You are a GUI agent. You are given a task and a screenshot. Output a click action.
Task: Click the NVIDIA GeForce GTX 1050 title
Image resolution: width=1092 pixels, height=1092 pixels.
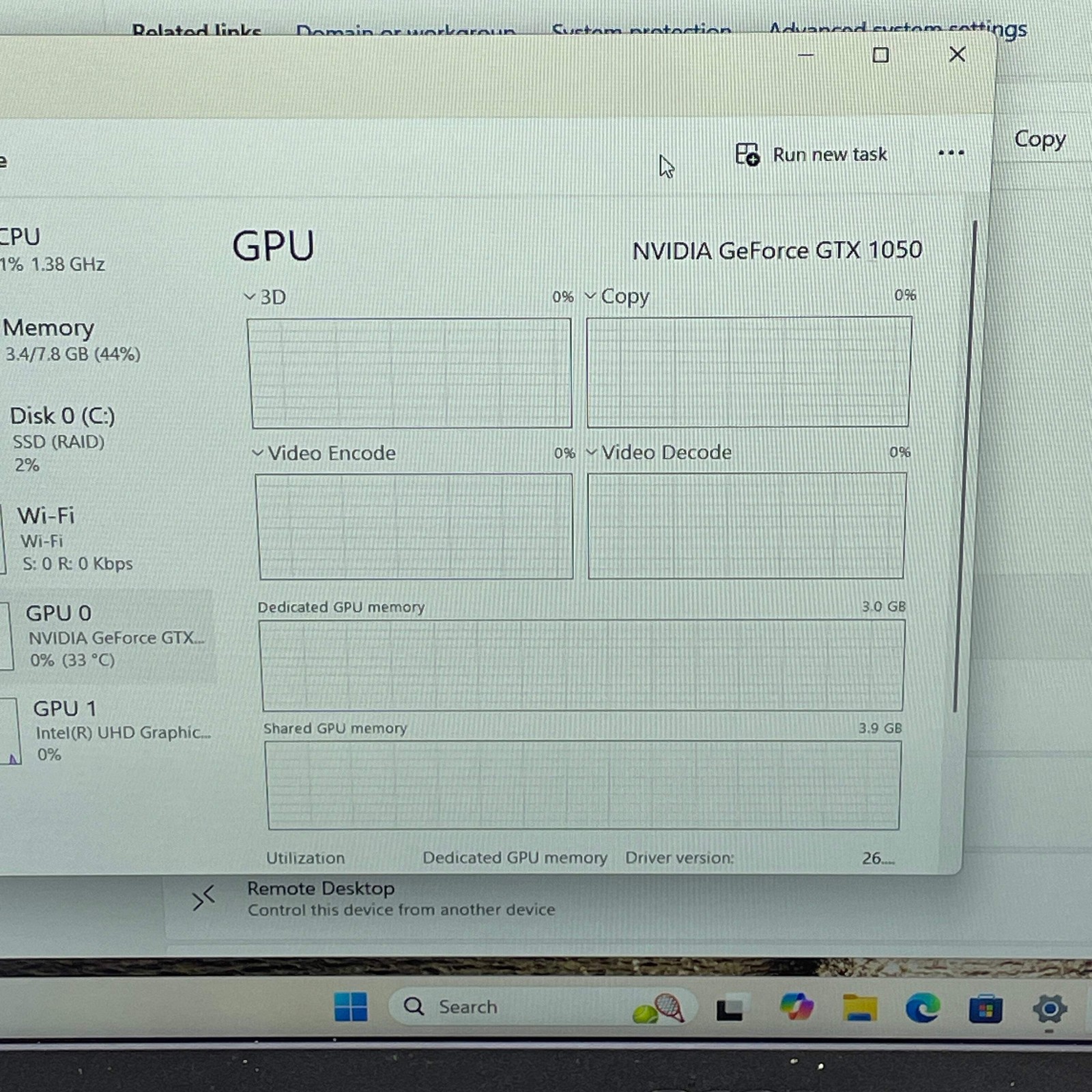tap(777, 250)
